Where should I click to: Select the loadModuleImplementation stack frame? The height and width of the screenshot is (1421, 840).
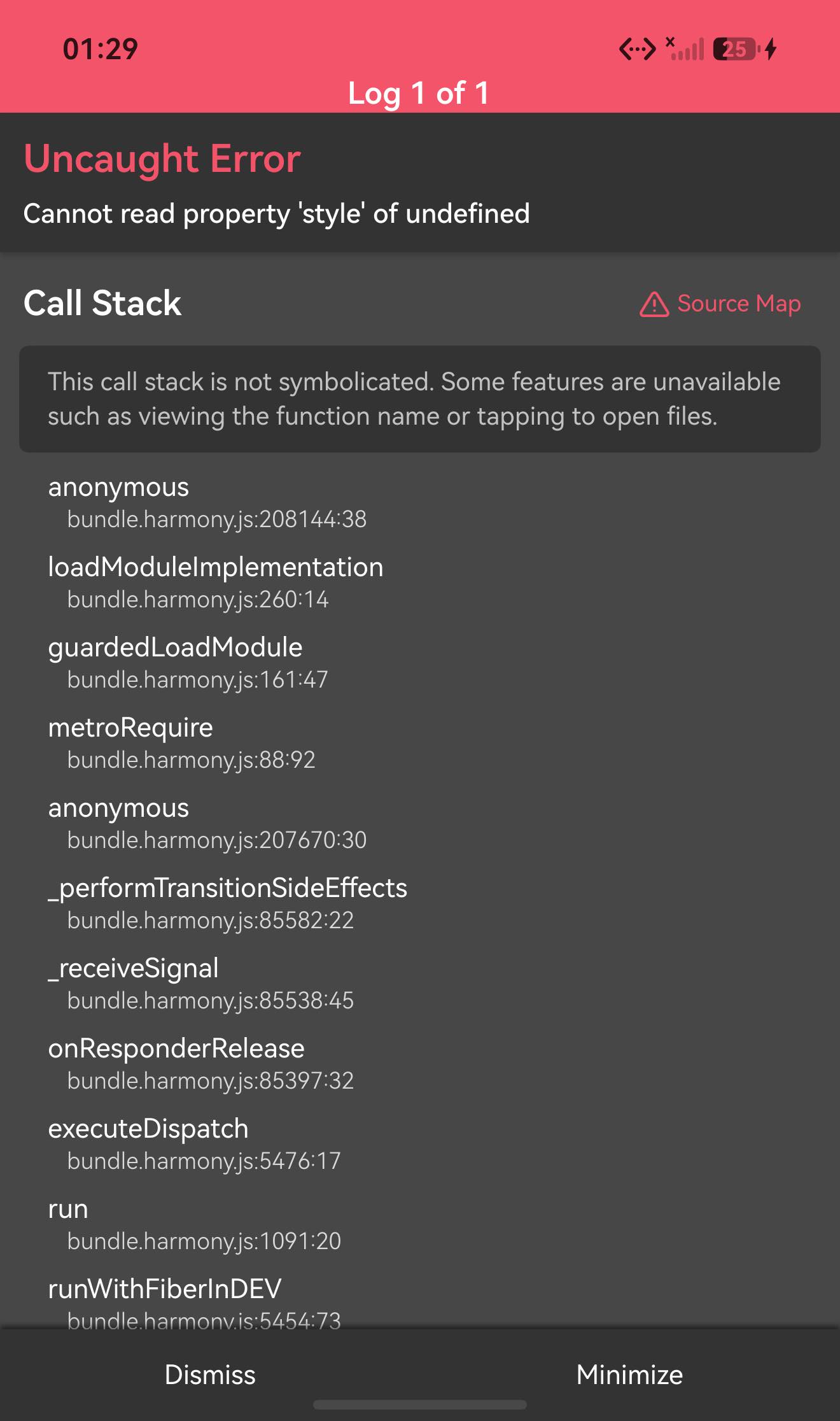(x=420, y=583)
